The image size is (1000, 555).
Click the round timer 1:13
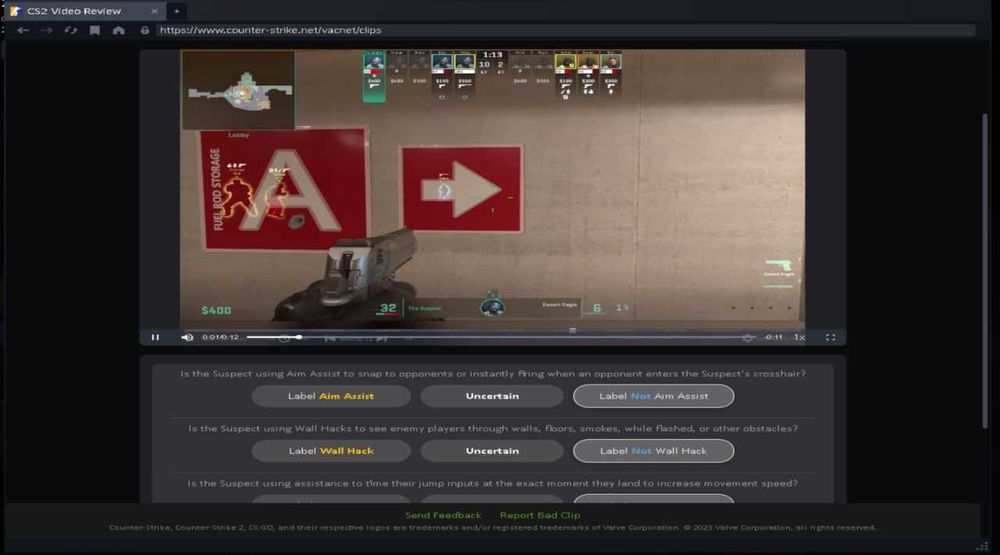(x=492, y=55)
